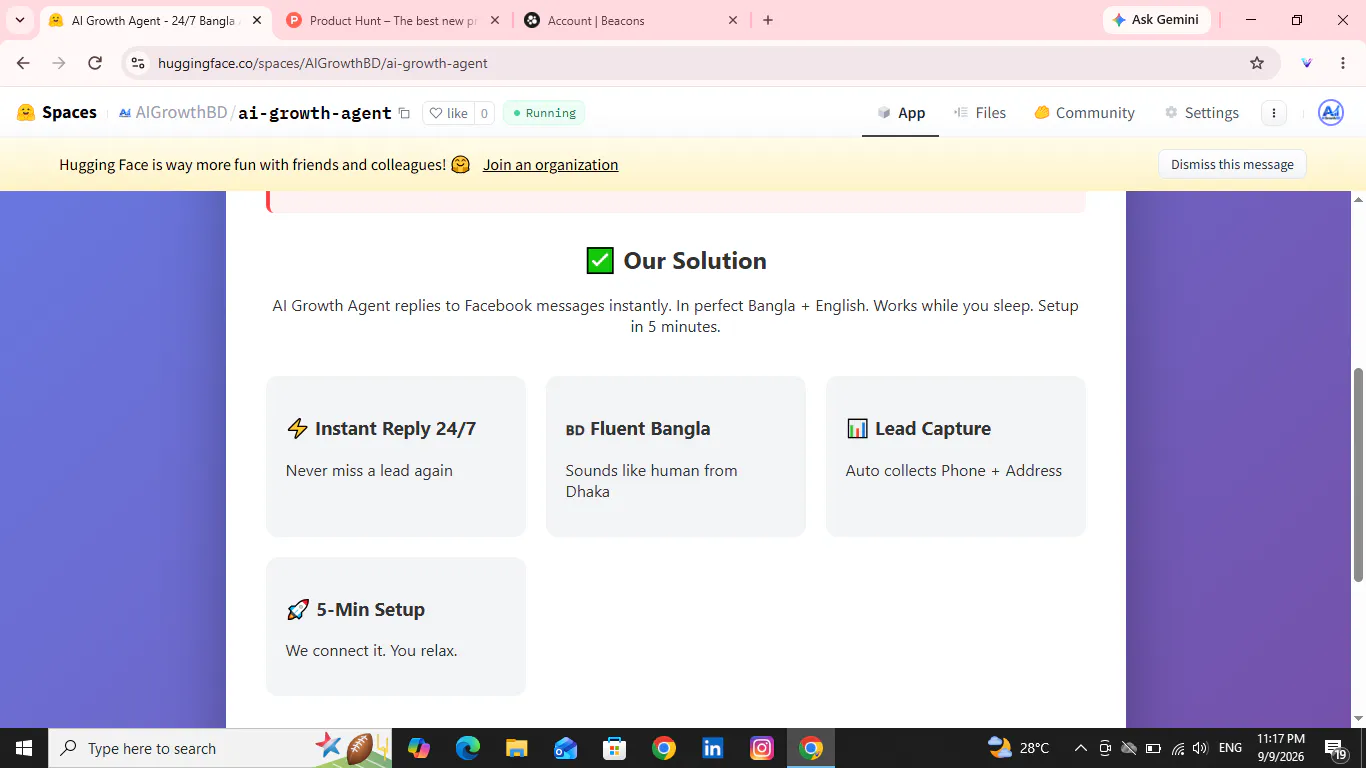Viewport: 1366px width, 768px height.
Task: Open the clock and calendar flyout
Action: click(x=1280, y=748)
